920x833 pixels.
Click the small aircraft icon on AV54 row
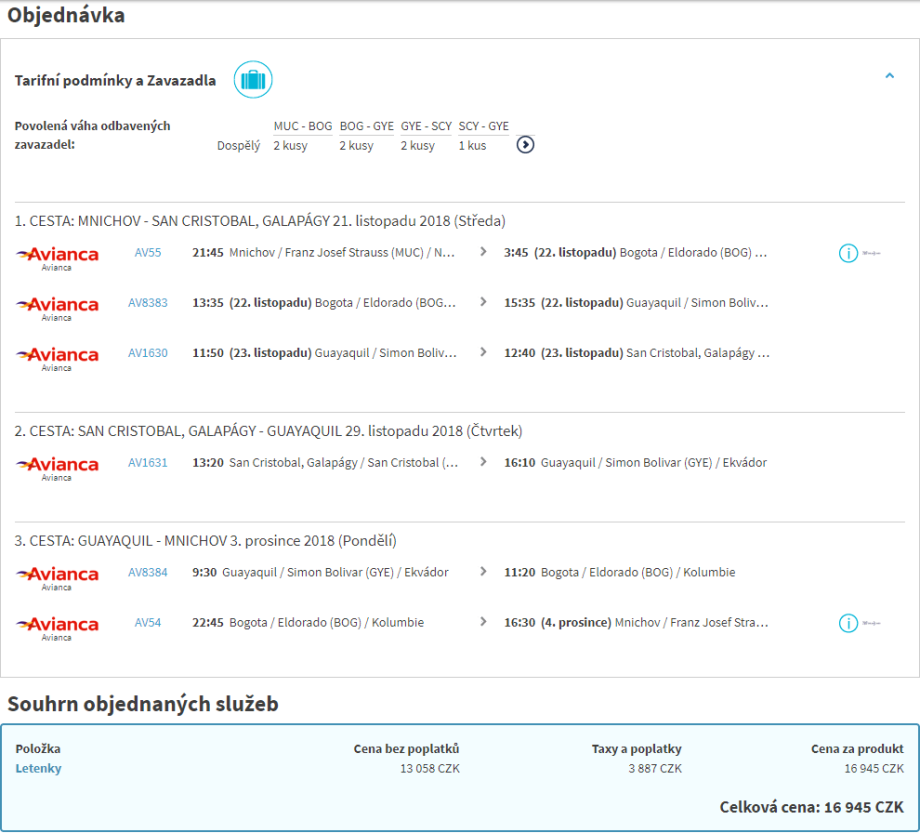click(872, 623)
